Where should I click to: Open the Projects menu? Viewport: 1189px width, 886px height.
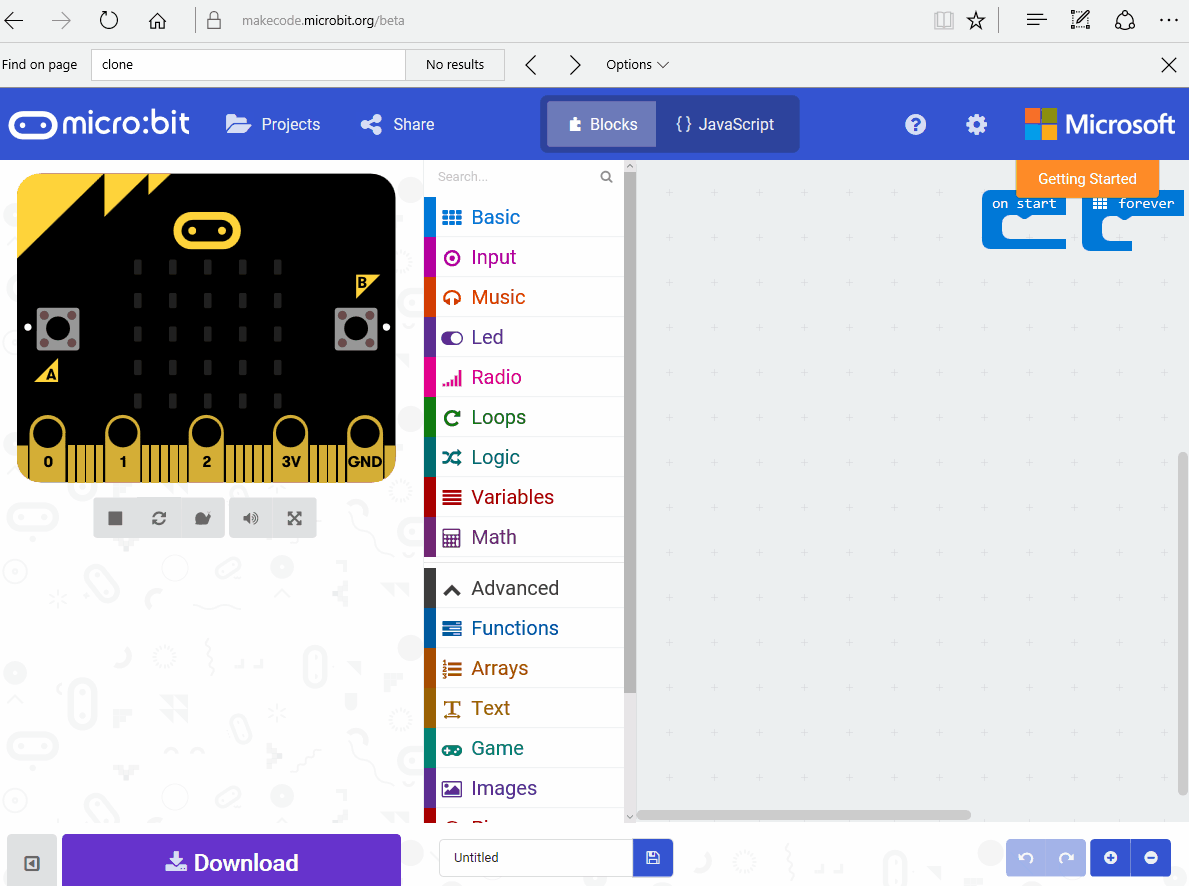click(273, 124)
